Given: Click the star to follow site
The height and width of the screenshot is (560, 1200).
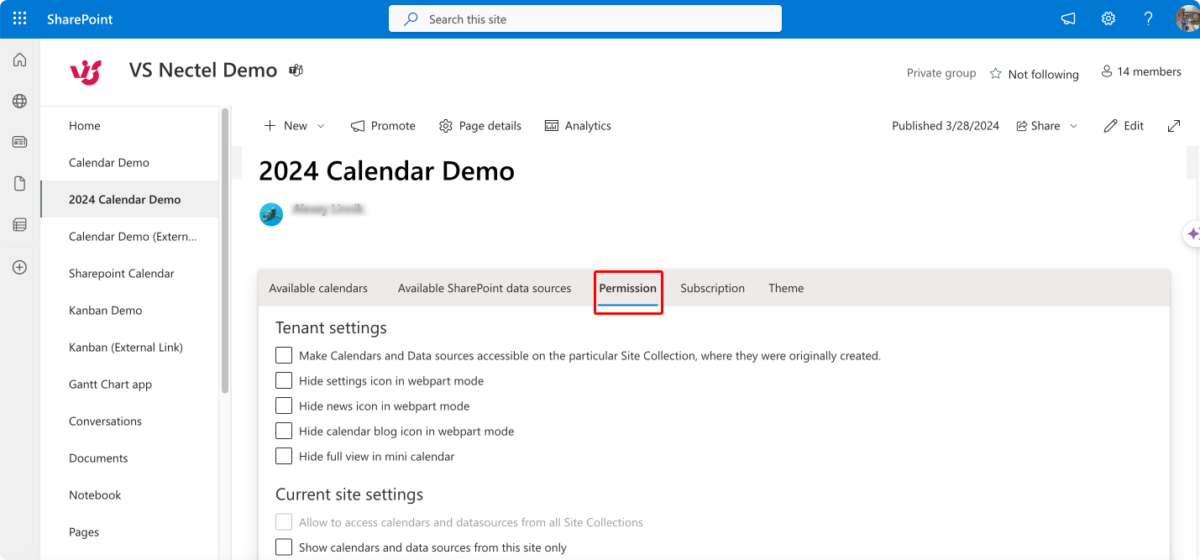Looking at the screenshot, I should coord(995,74).
